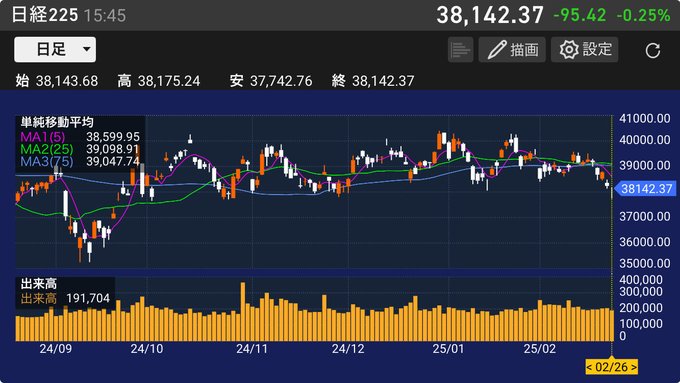
Task: Open the 設定 settings button
Action: coord(585,50)
